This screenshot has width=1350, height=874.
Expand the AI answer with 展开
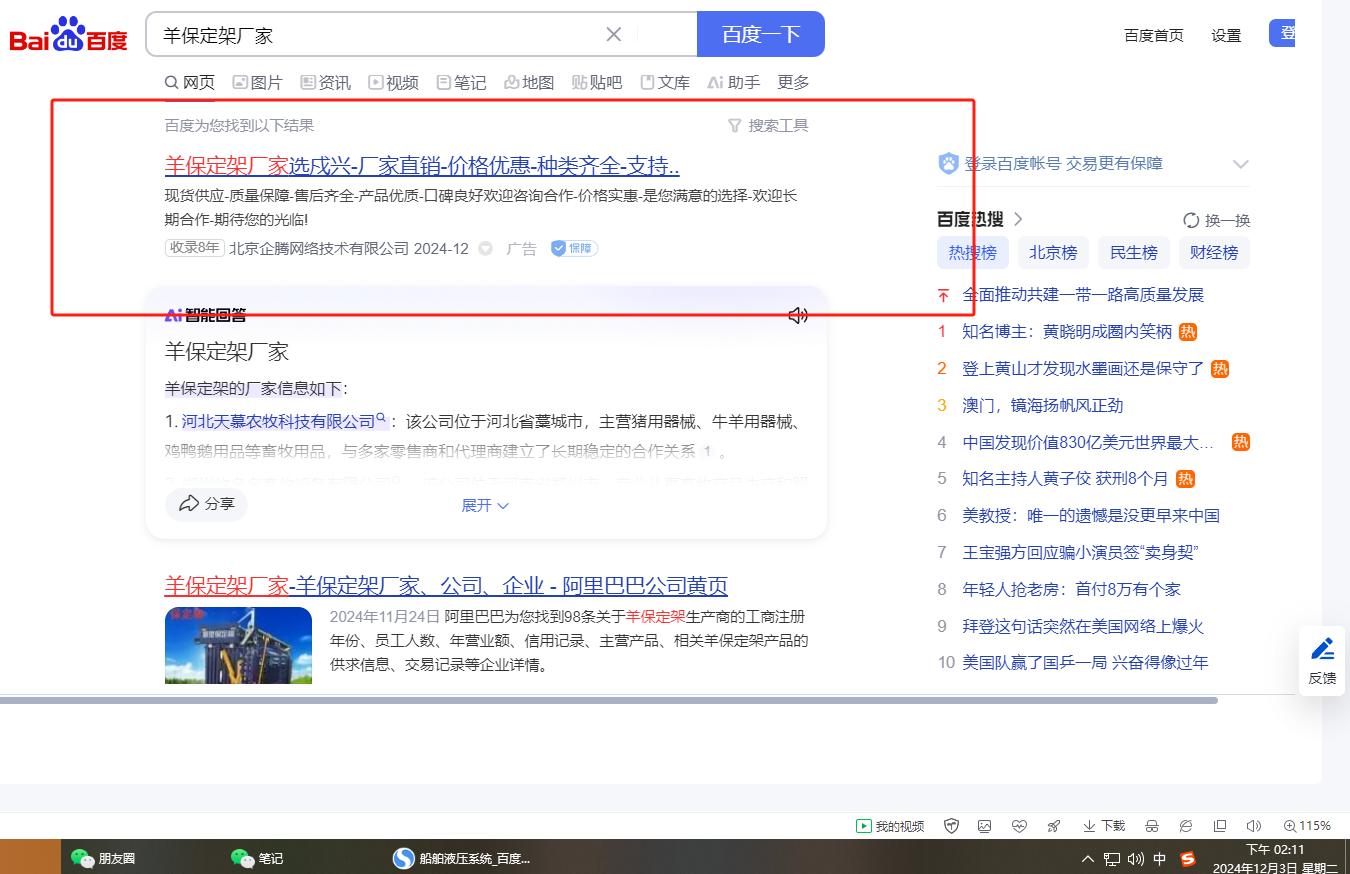485,506
